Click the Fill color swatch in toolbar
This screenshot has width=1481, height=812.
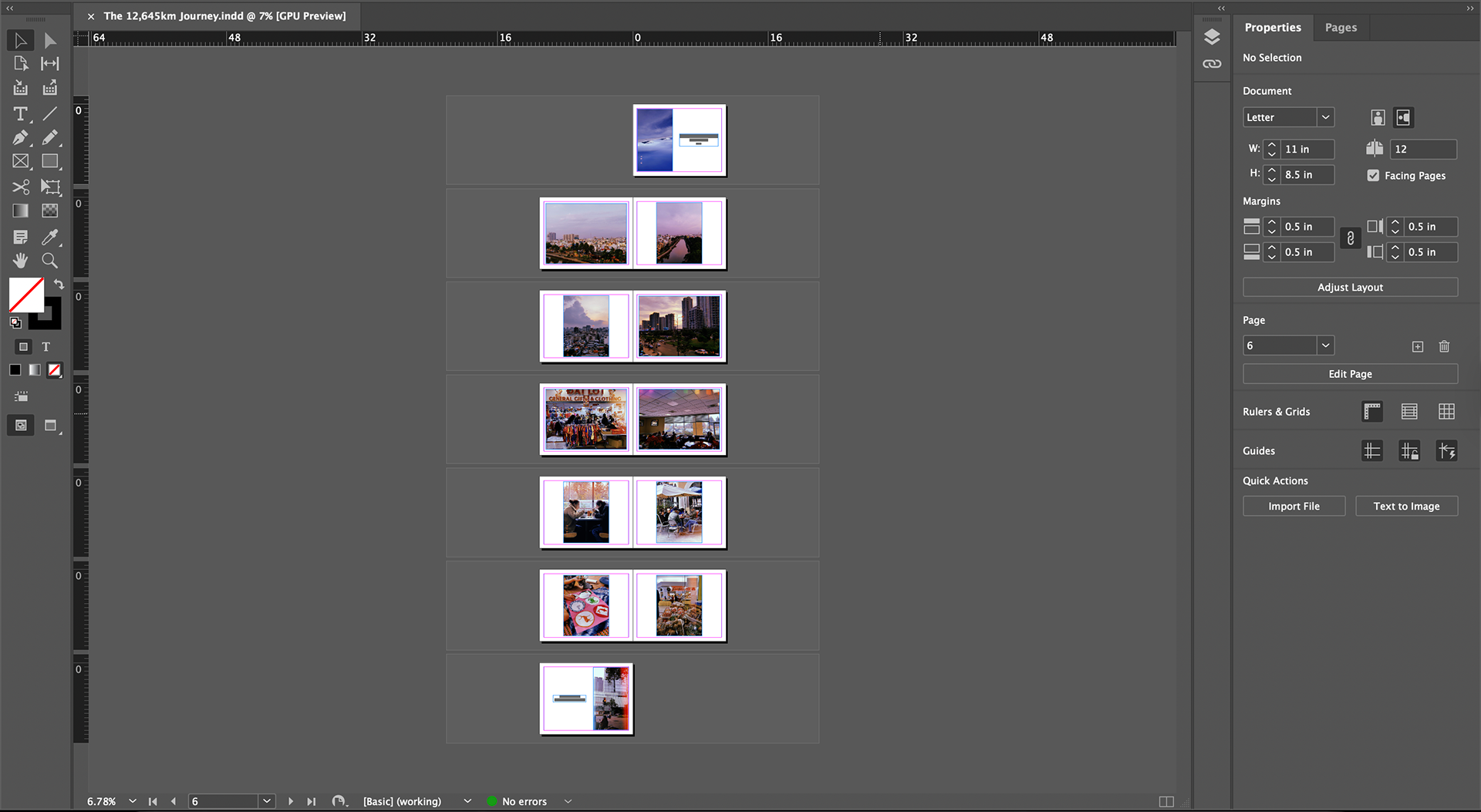[25, 295]
